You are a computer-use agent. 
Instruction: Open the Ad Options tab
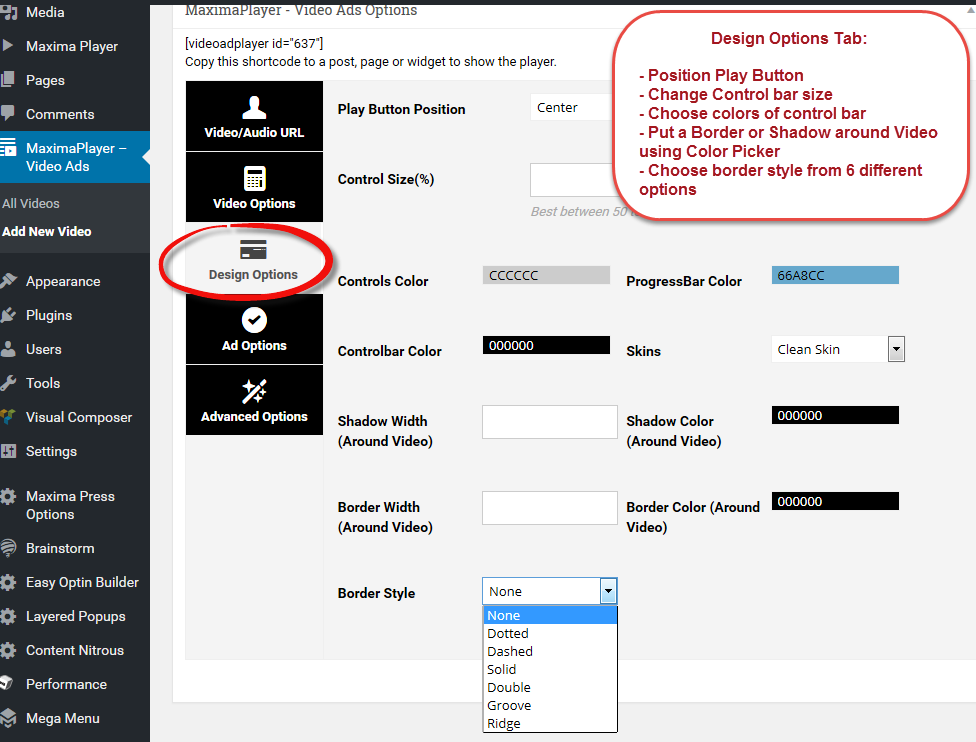[x=254, y=329]
